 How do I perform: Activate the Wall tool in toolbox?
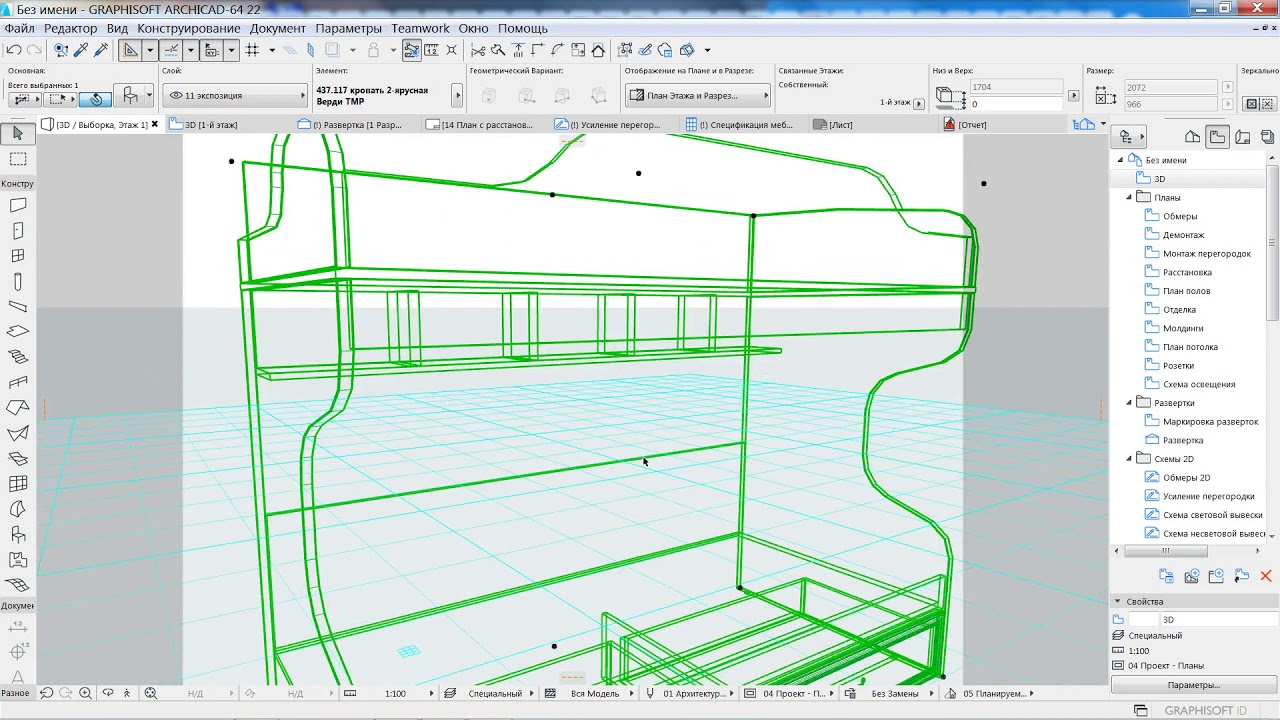[18, 205]
